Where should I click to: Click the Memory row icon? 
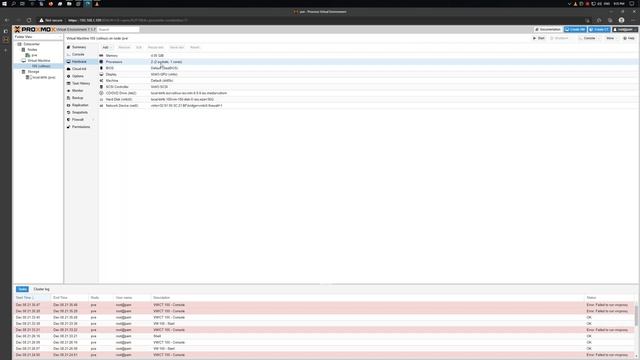click(101, 56)
